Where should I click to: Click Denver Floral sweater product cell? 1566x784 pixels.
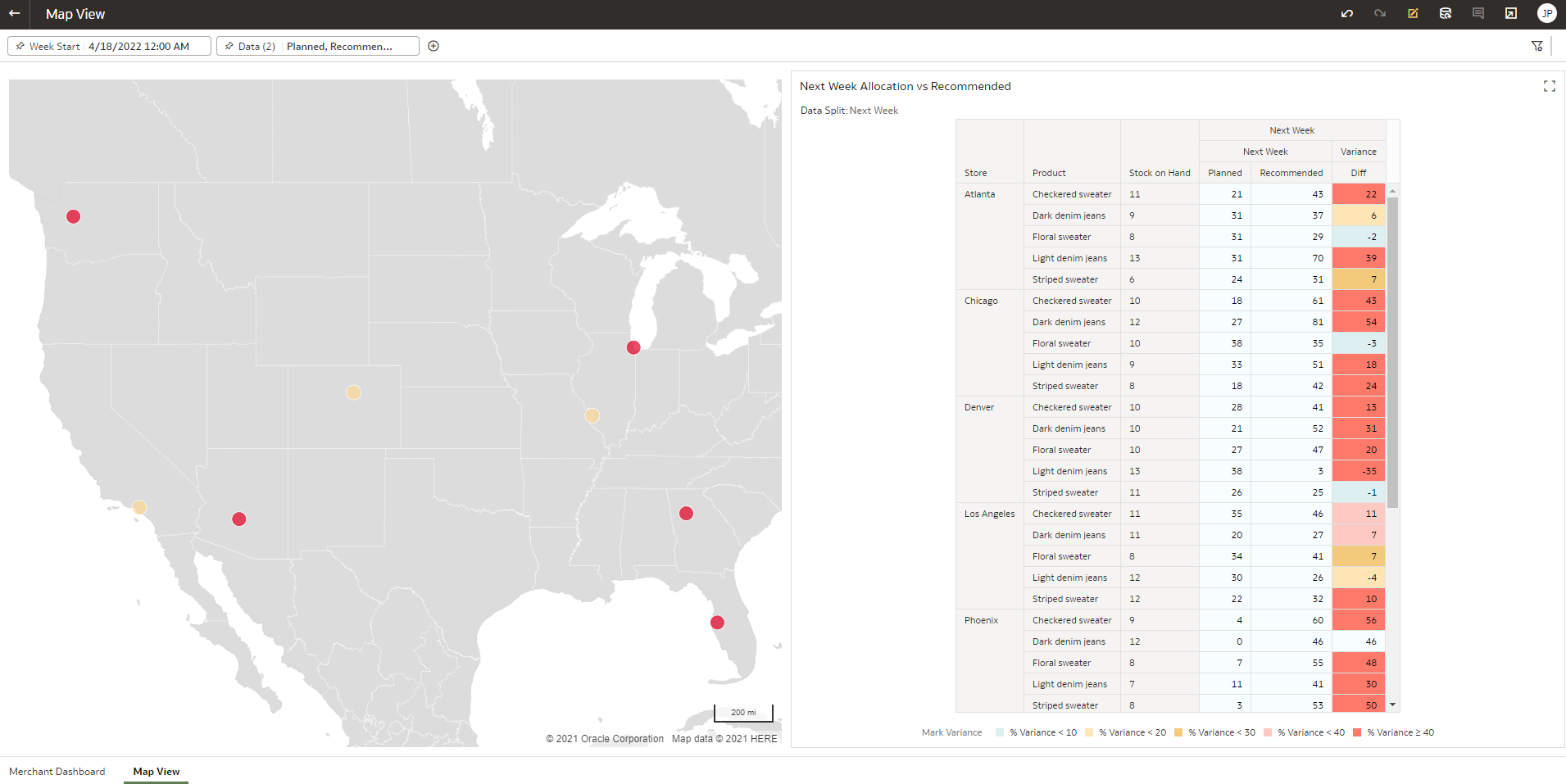tap(1072, 450)
